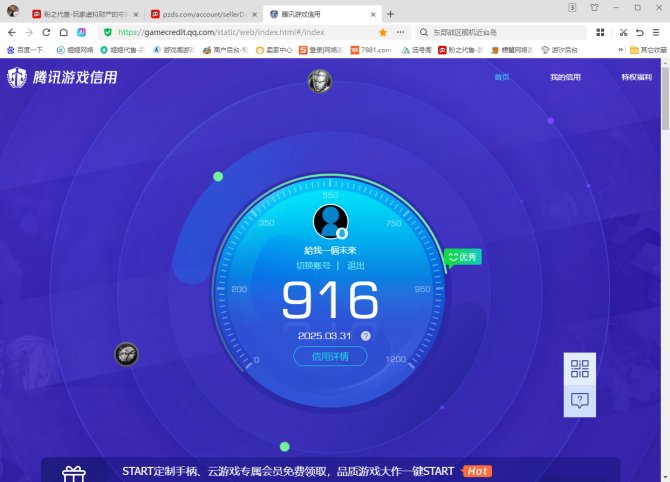This screenshot has height=482, width=670.
Task: Click the forward navigation arrow
Action: tap(29, 32)
